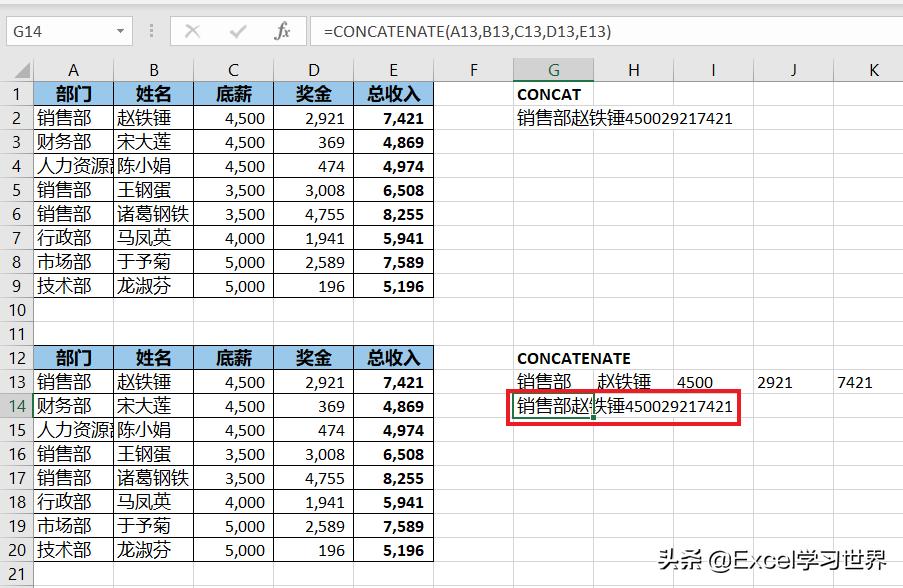Viewport: 903px width, 588px height.
Task: Click the Insert Function fx icon
Action: [x=282, y=31]
